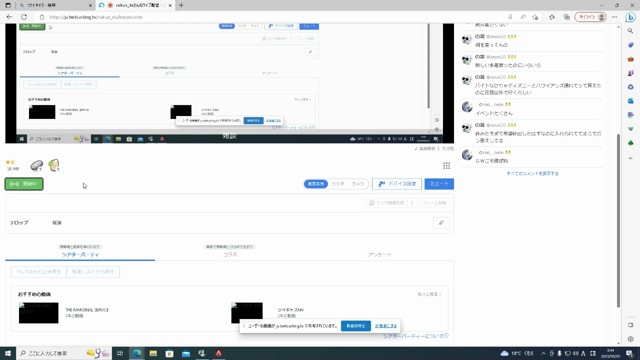The image size is (640, 360).
Task: Edit the telop with pencil icon
Action: [441, 222]
